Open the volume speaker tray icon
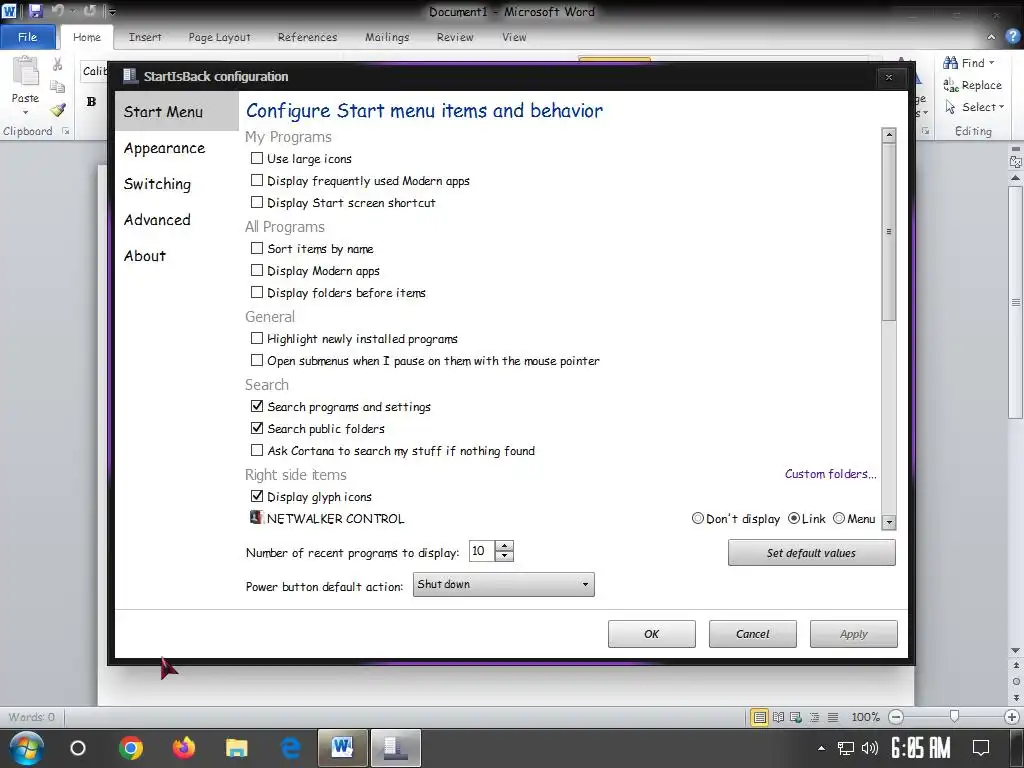This screenshot has height=768, width=1024. click(869, 748)
